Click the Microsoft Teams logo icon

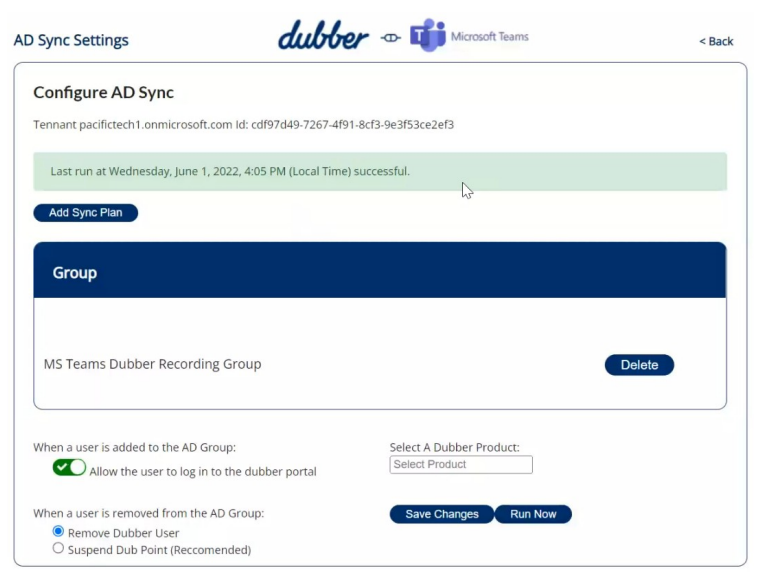427,35
